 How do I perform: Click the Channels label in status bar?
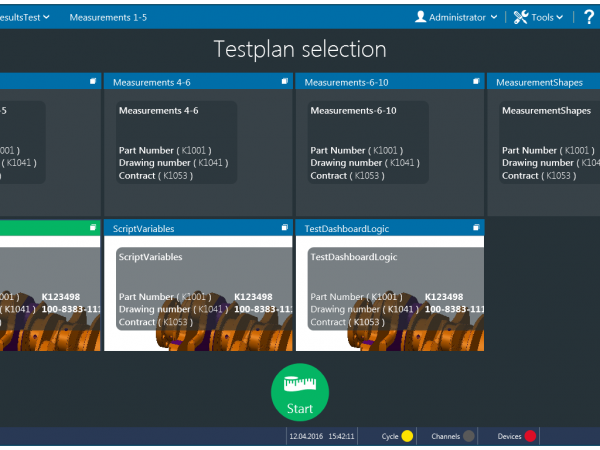point(445,436)
